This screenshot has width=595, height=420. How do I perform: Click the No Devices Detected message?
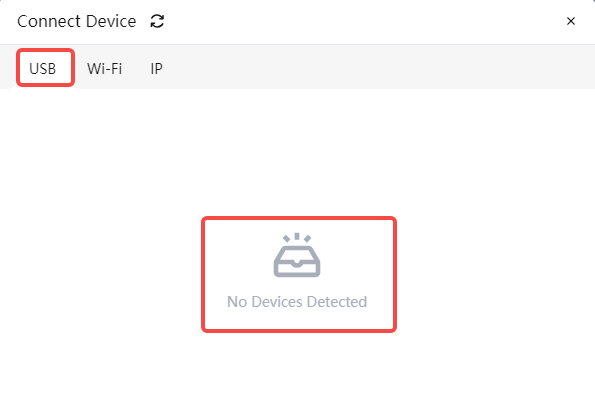tap(297, 302)
